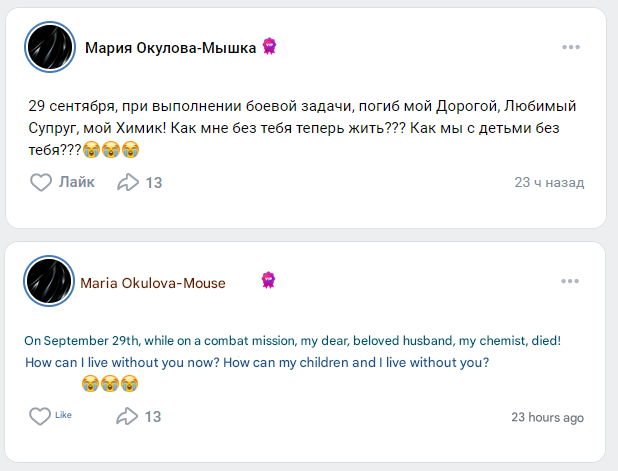Click the share arrow on the English post
This screenshot has height=471, width=618.
(x=128, y=416)
